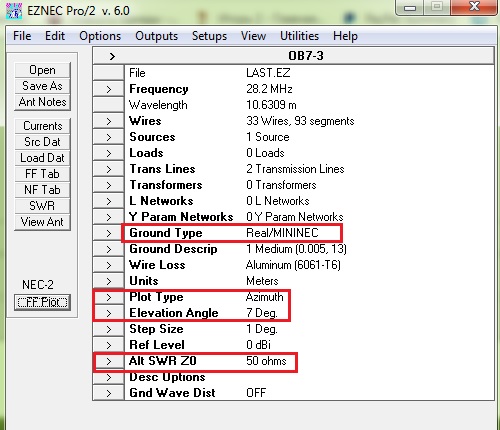Click the Save As button

(x=42, y=86)
